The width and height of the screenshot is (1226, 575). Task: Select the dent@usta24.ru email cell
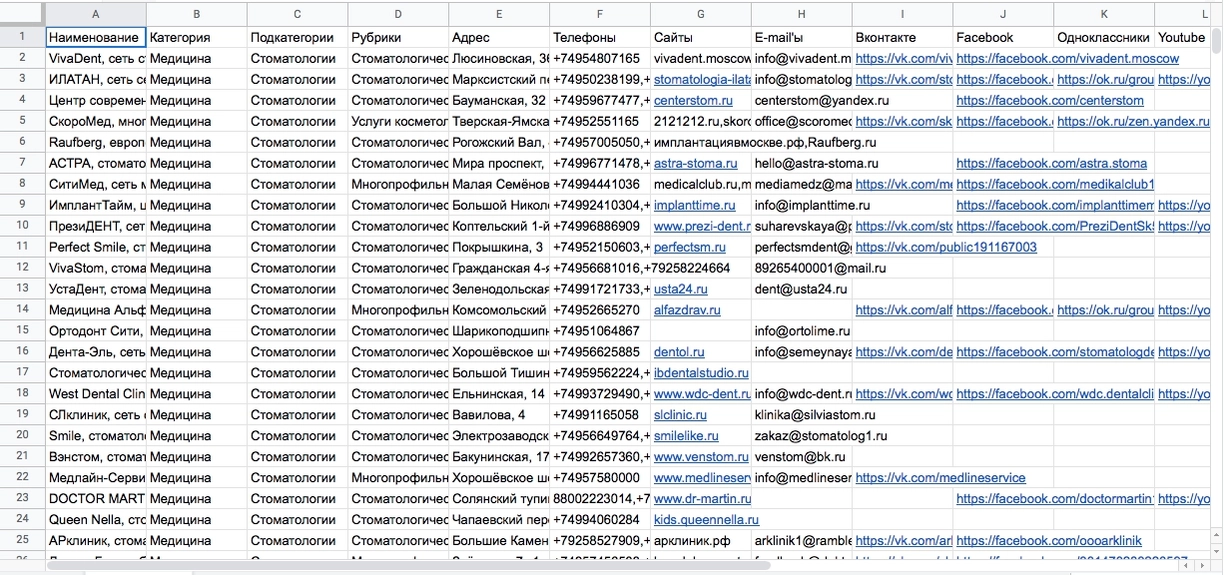click(802, 289)
